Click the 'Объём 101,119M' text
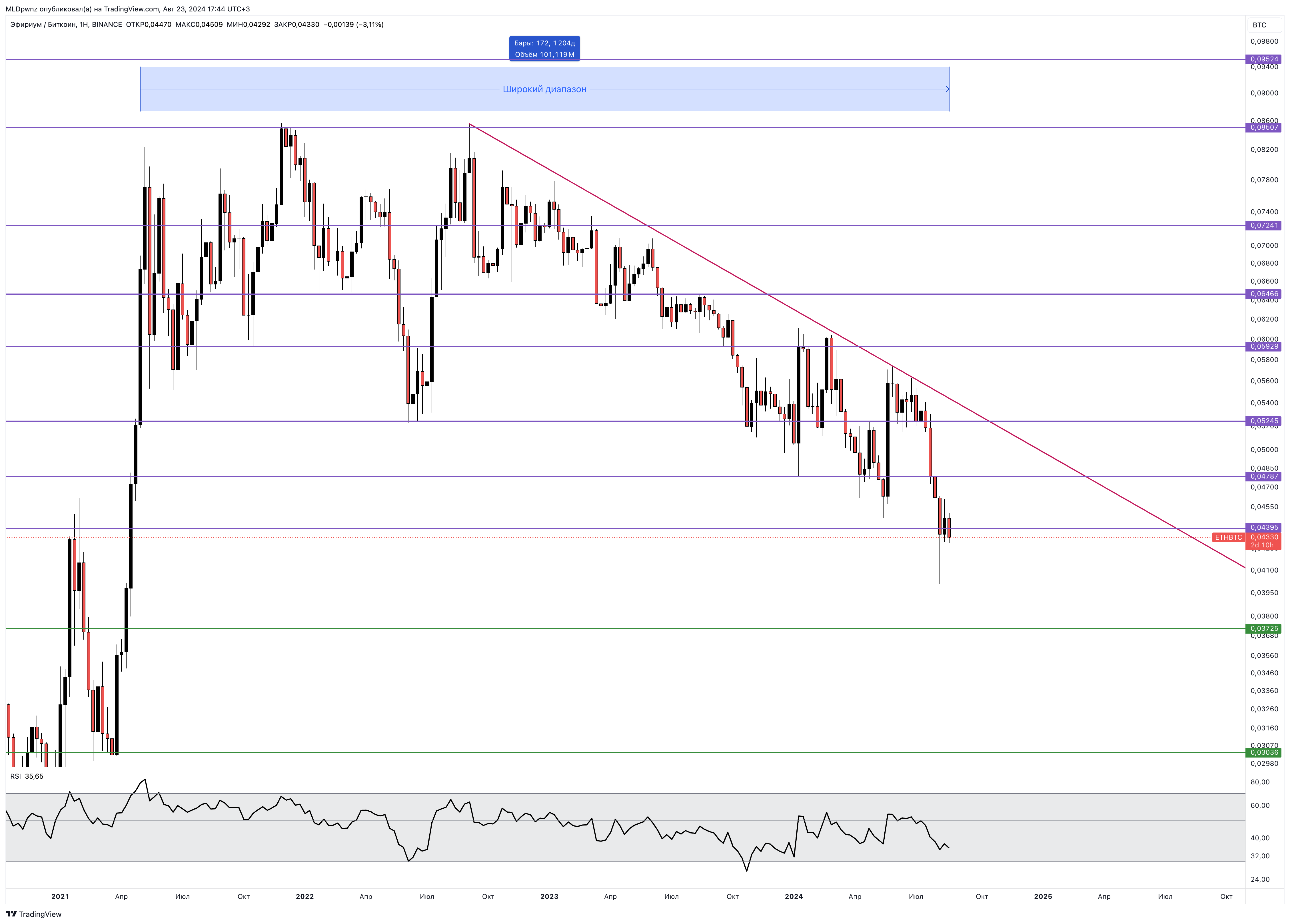This screenshot has height=924, width=1290. (544, 55)
